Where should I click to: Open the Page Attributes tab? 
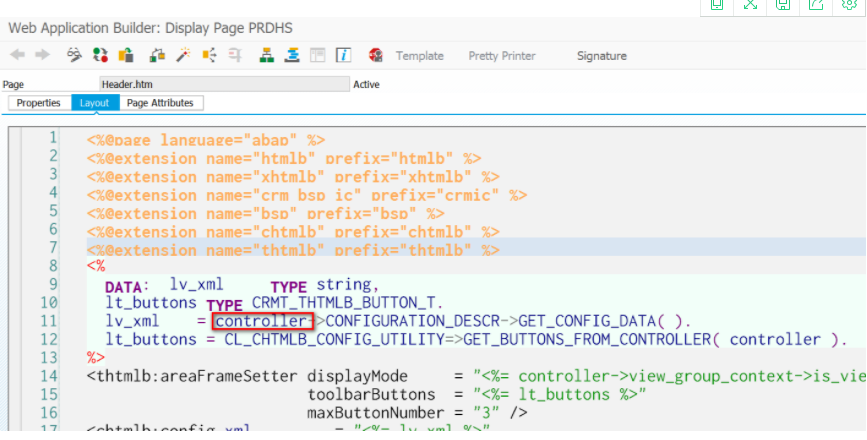click(160, 103)
